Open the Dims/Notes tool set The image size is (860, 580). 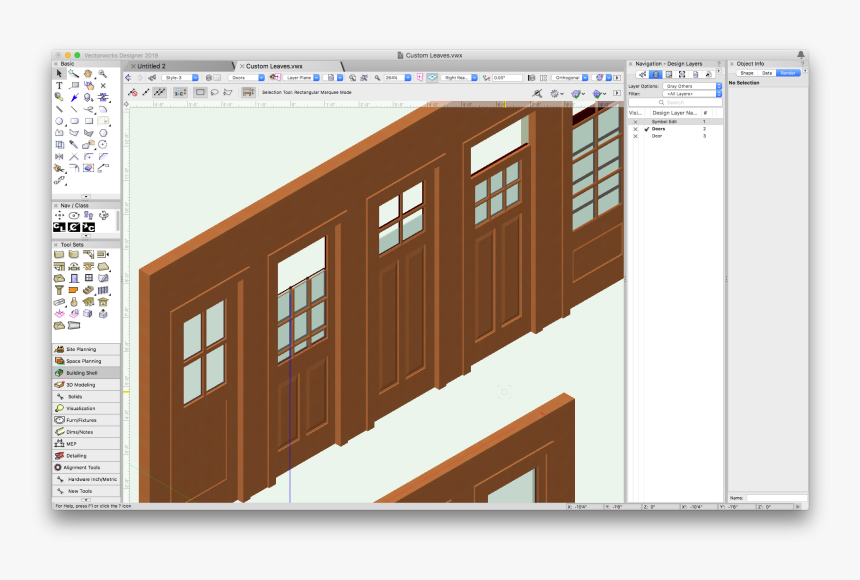[85, 431]
